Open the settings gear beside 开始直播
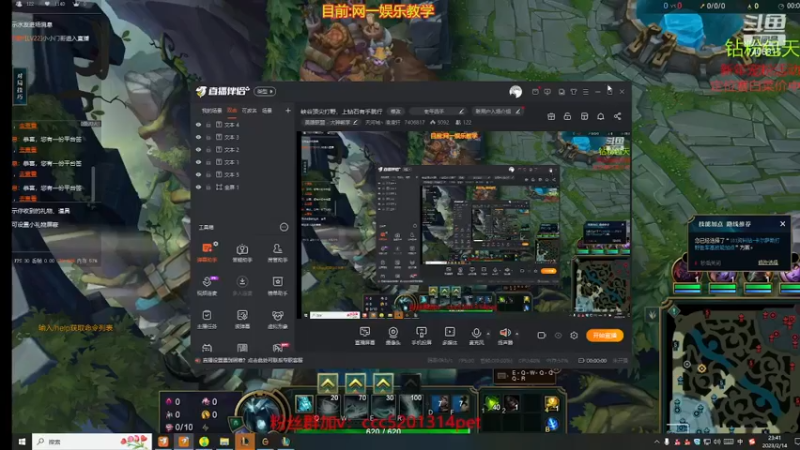The height and width of the screenshot is (450, 800). [x=574, y=335]
